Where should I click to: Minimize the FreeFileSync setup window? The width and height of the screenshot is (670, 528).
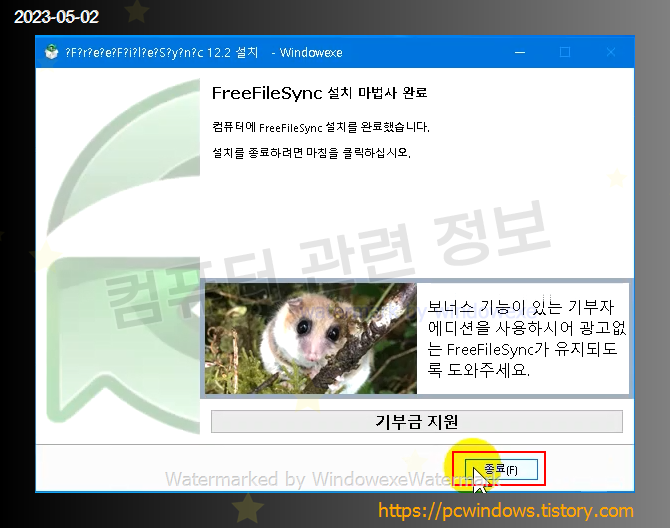click(520, 53)
